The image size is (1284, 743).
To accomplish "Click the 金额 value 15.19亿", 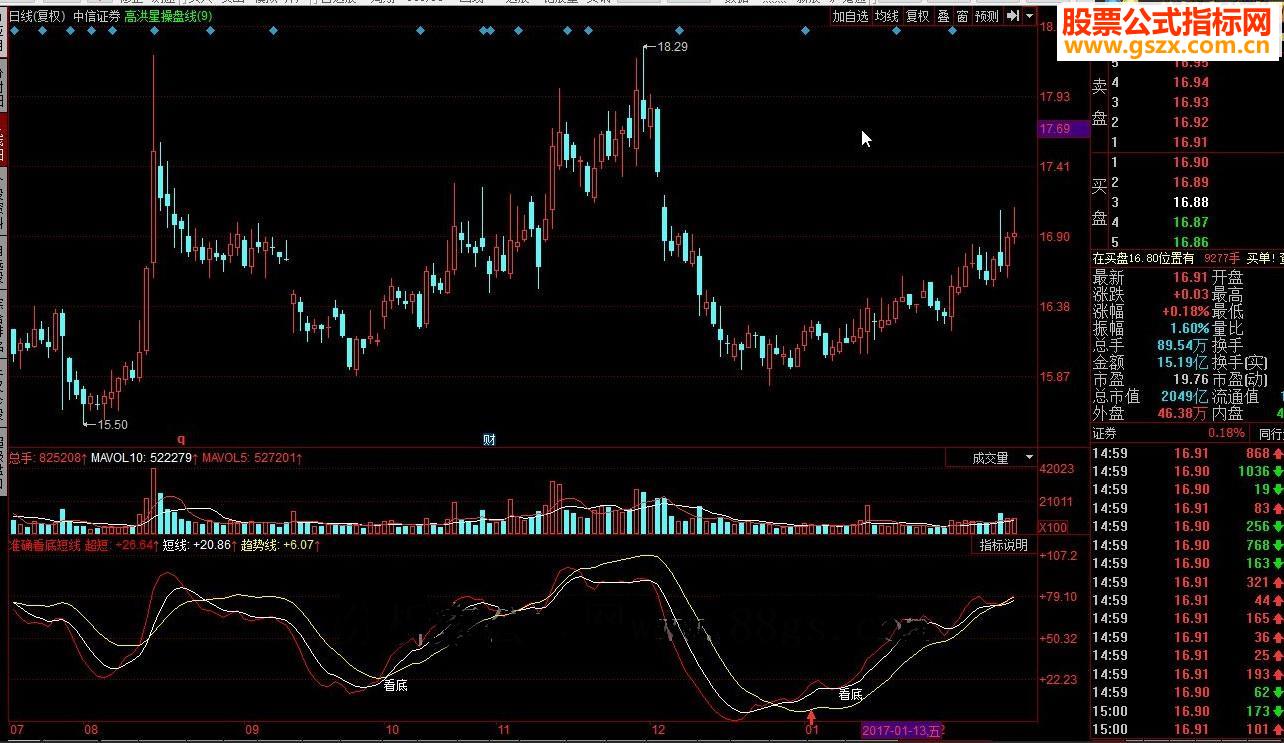I will coord(1183,363).
